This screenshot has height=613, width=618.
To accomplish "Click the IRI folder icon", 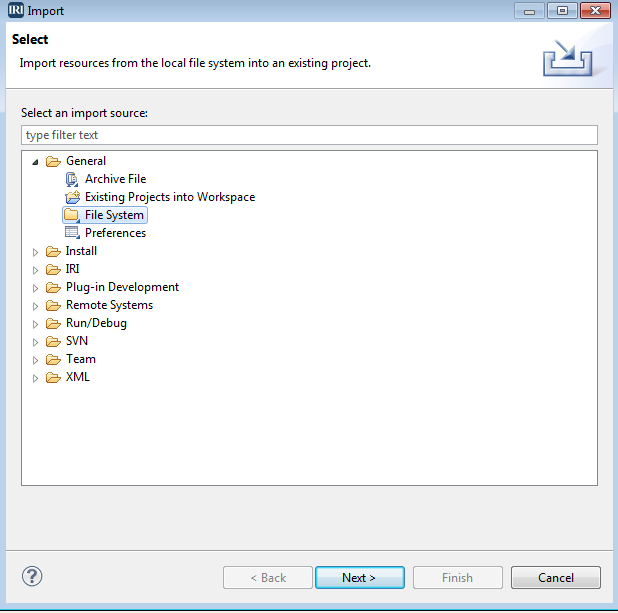I will 53,269.
